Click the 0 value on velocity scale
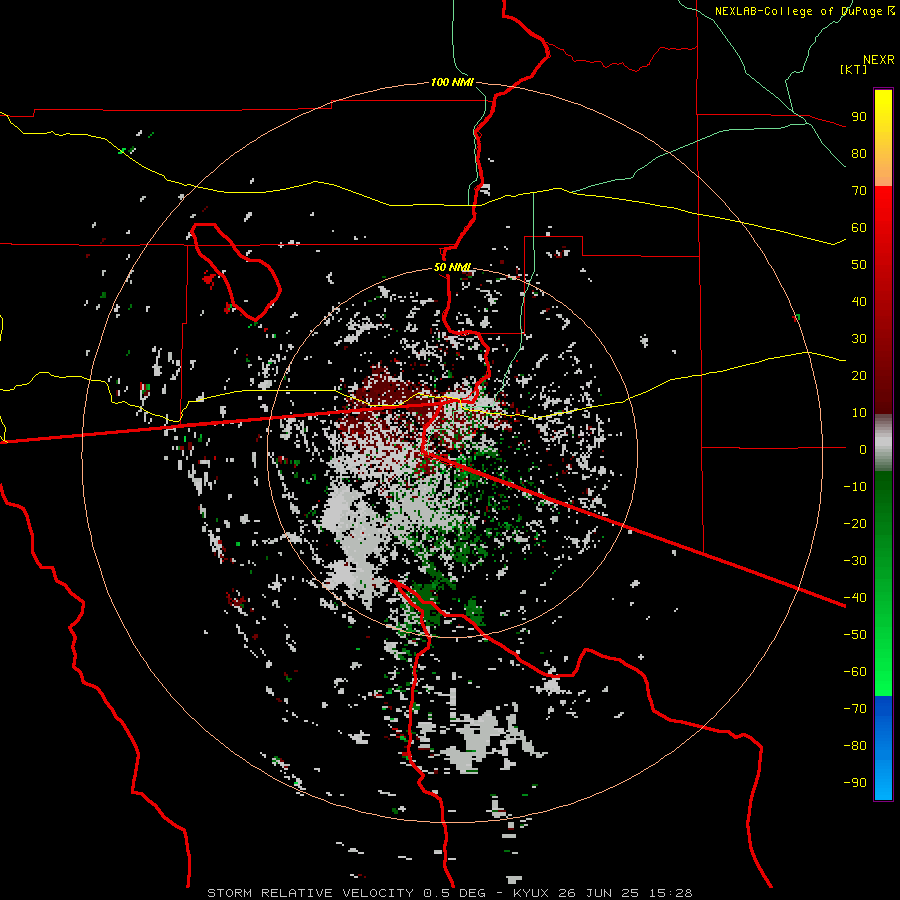Screen dimensions: 900x900 [863, 449]
